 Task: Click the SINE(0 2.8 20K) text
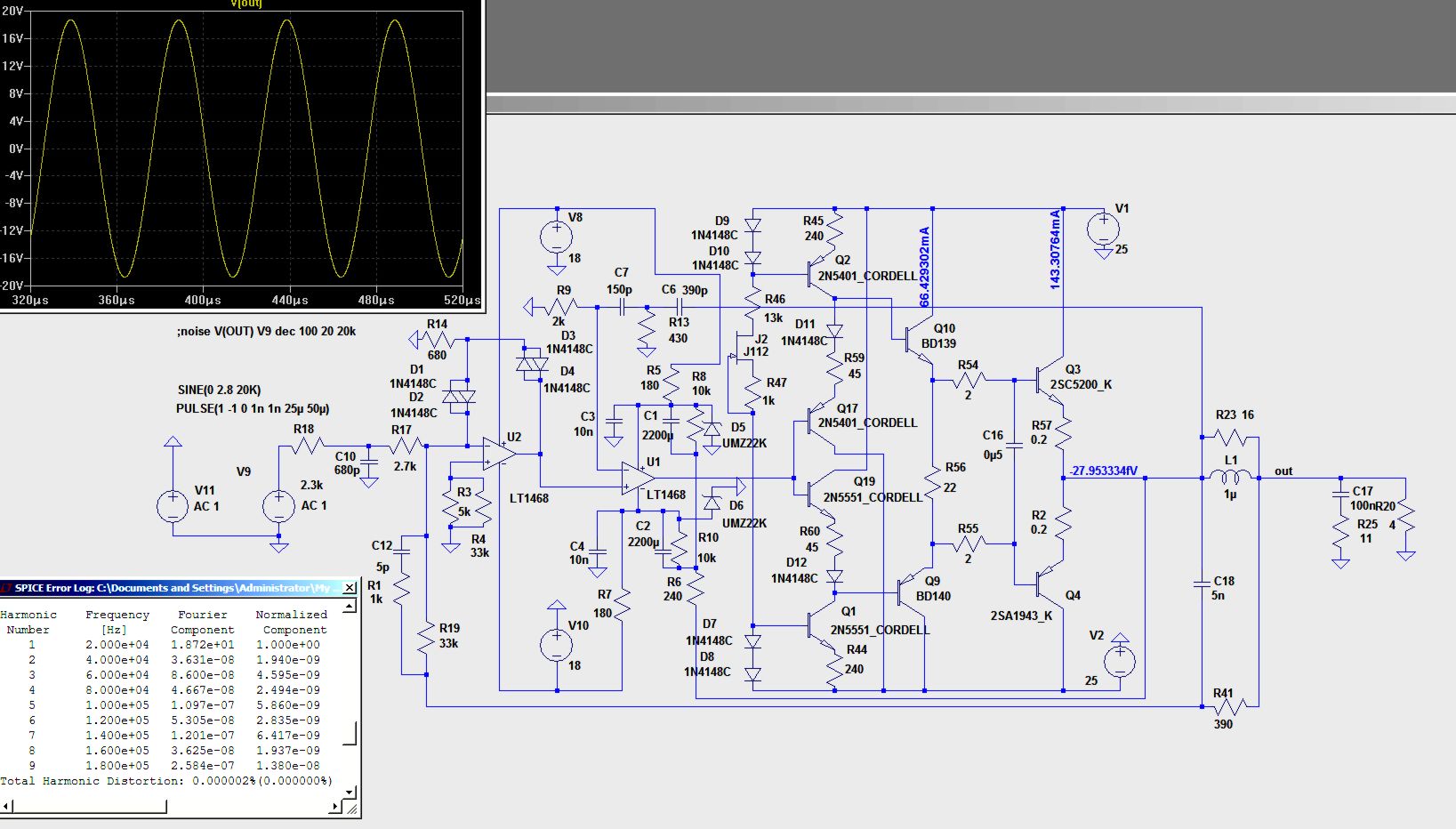coord(220,390)
